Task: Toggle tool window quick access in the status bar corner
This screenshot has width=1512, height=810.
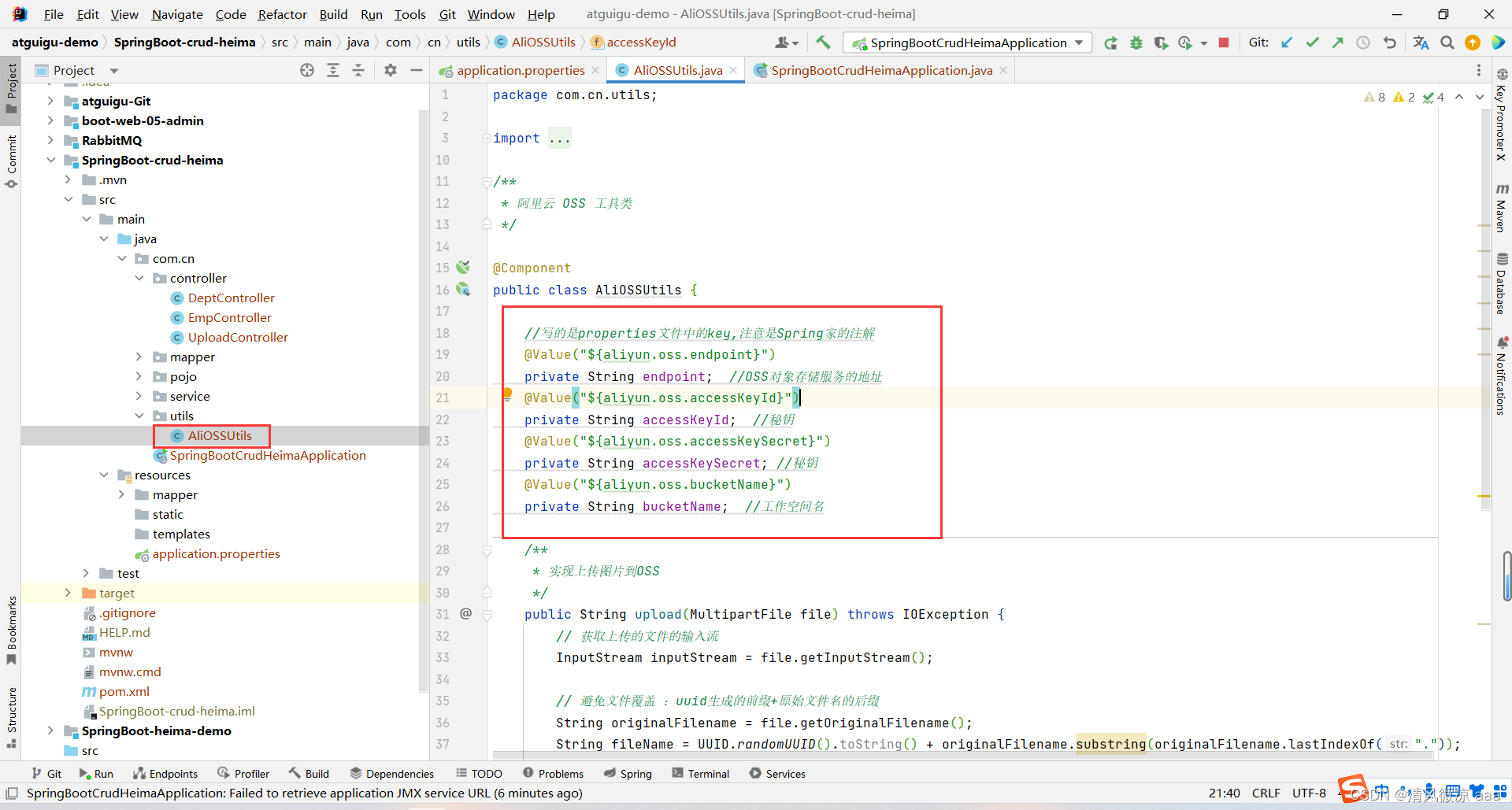Action: pyautogui.click(x=11, y=793)
